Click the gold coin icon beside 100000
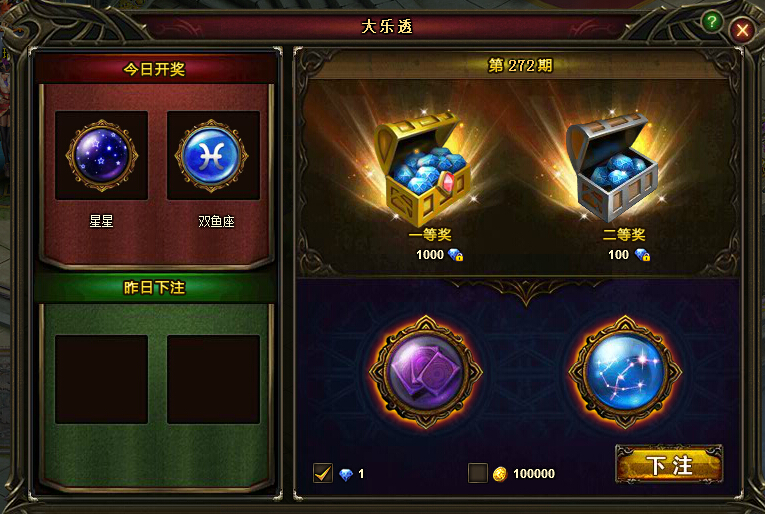Screen dimensions: 765x514 tap(500, 474)
